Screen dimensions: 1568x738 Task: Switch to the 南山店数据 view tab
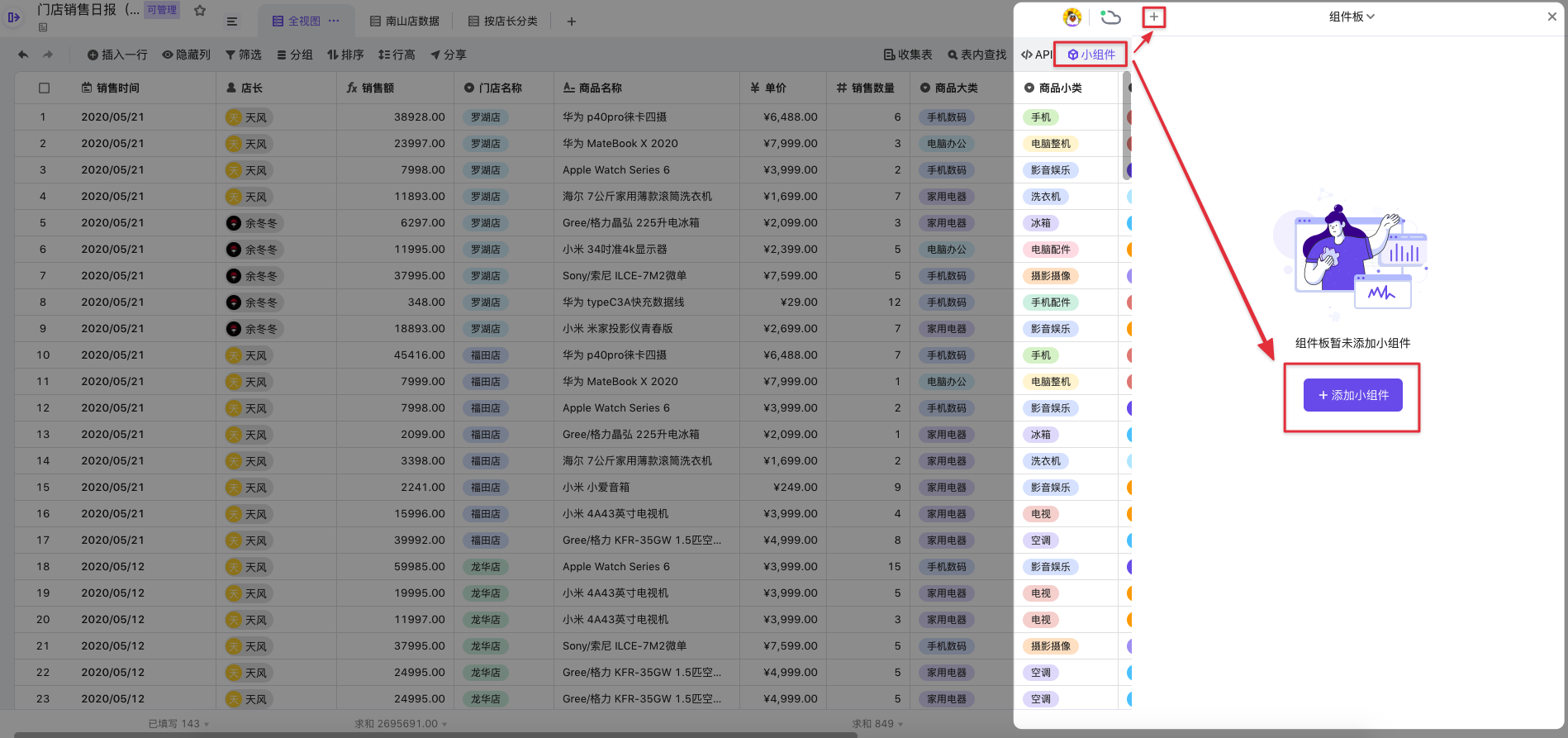[x=405, y=21]
